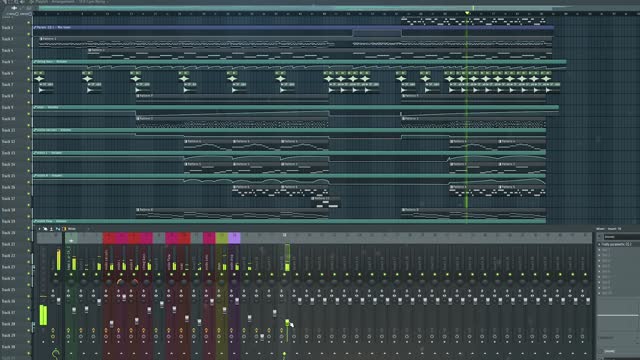Select the first sample clip on Track 7
Screen dimensions: 640x360
pyautogui.click(x=46, y=87)
